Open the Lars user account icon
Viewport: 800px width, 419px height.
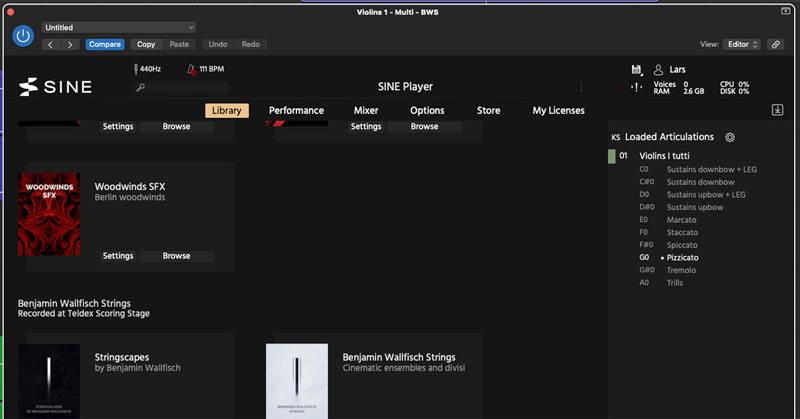click(x=658, y=70)
